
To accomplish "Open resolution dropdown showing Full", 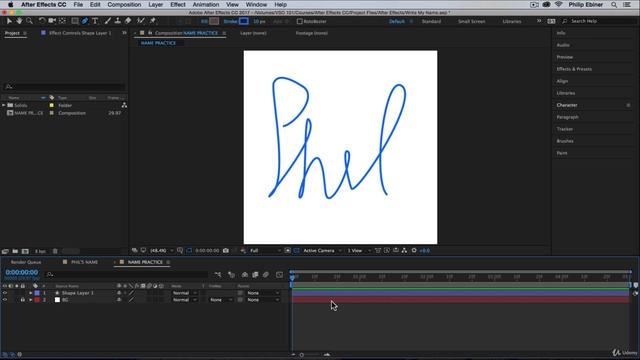I will 265,250.
